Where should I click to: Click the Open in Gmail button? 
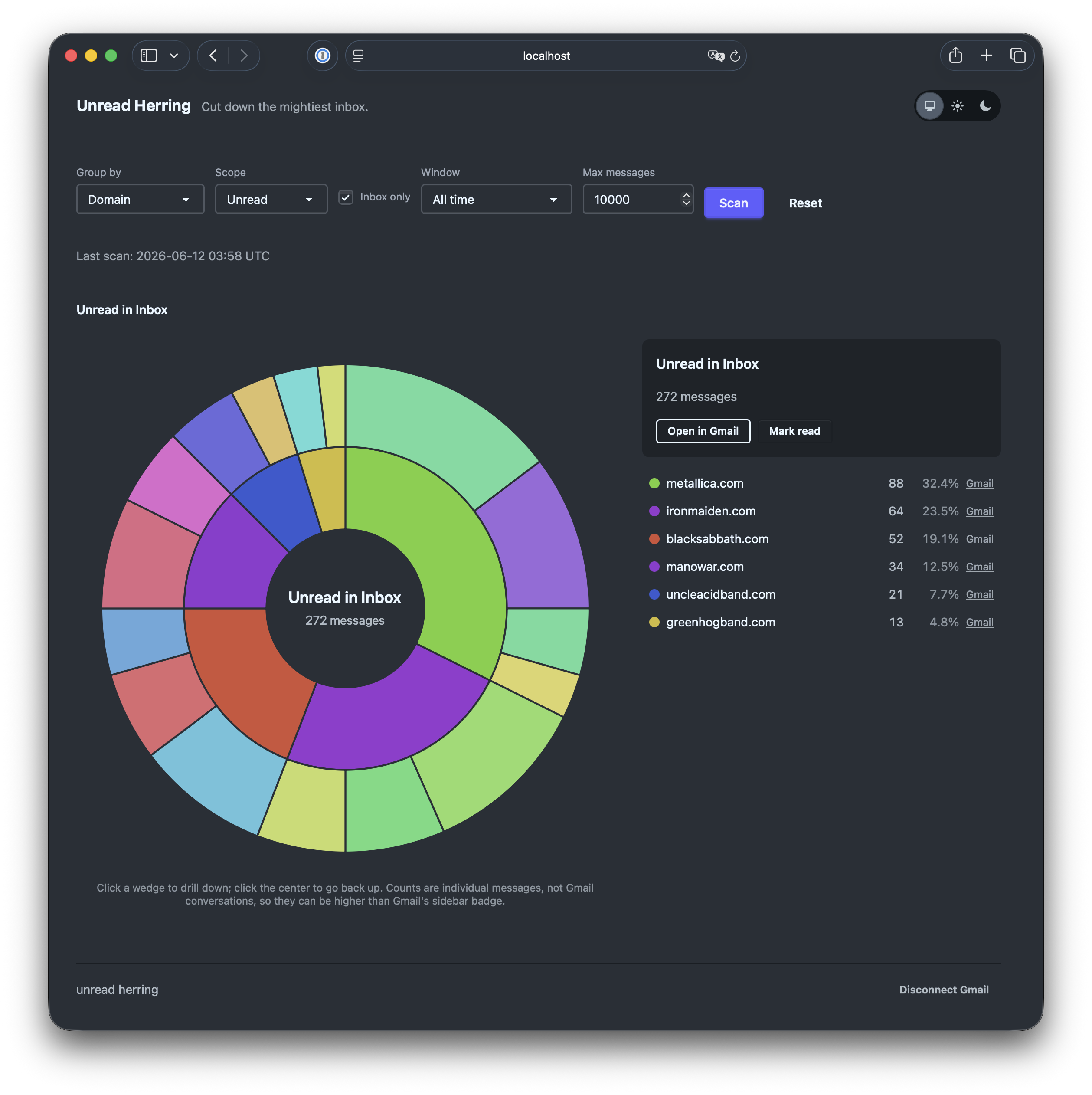click(703, 431)
